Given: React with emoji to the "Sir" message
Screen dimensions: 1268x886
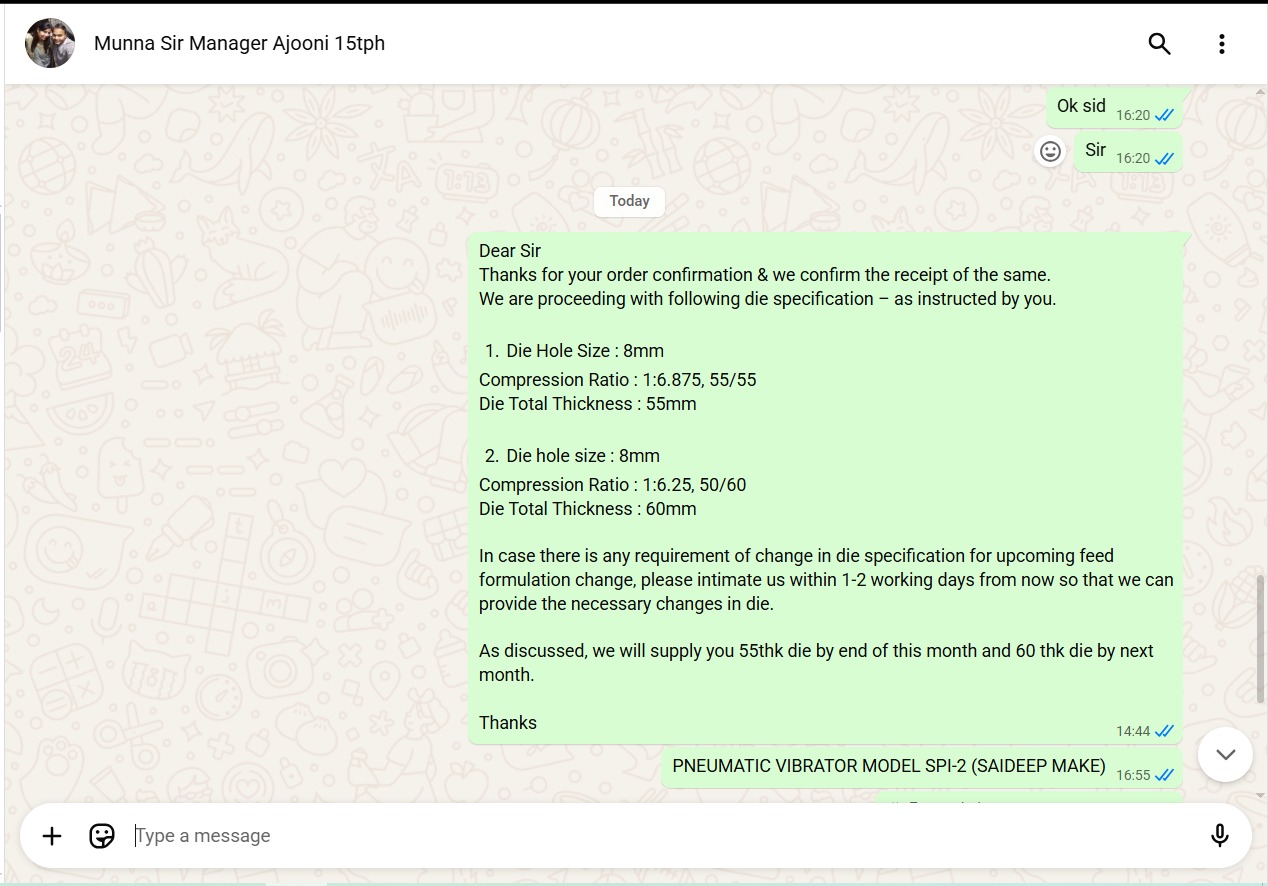Looking at the screenshot, I should click(1050, 151).
